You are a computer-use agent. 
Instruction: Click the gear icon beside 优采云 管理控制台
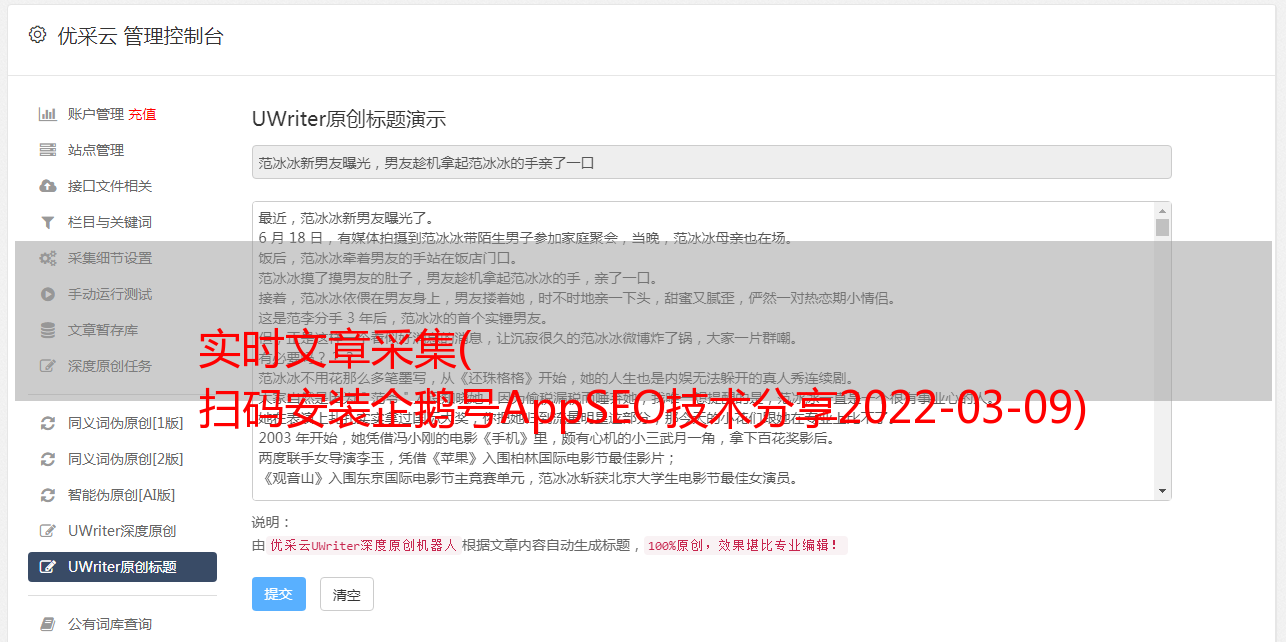(37, 35)
